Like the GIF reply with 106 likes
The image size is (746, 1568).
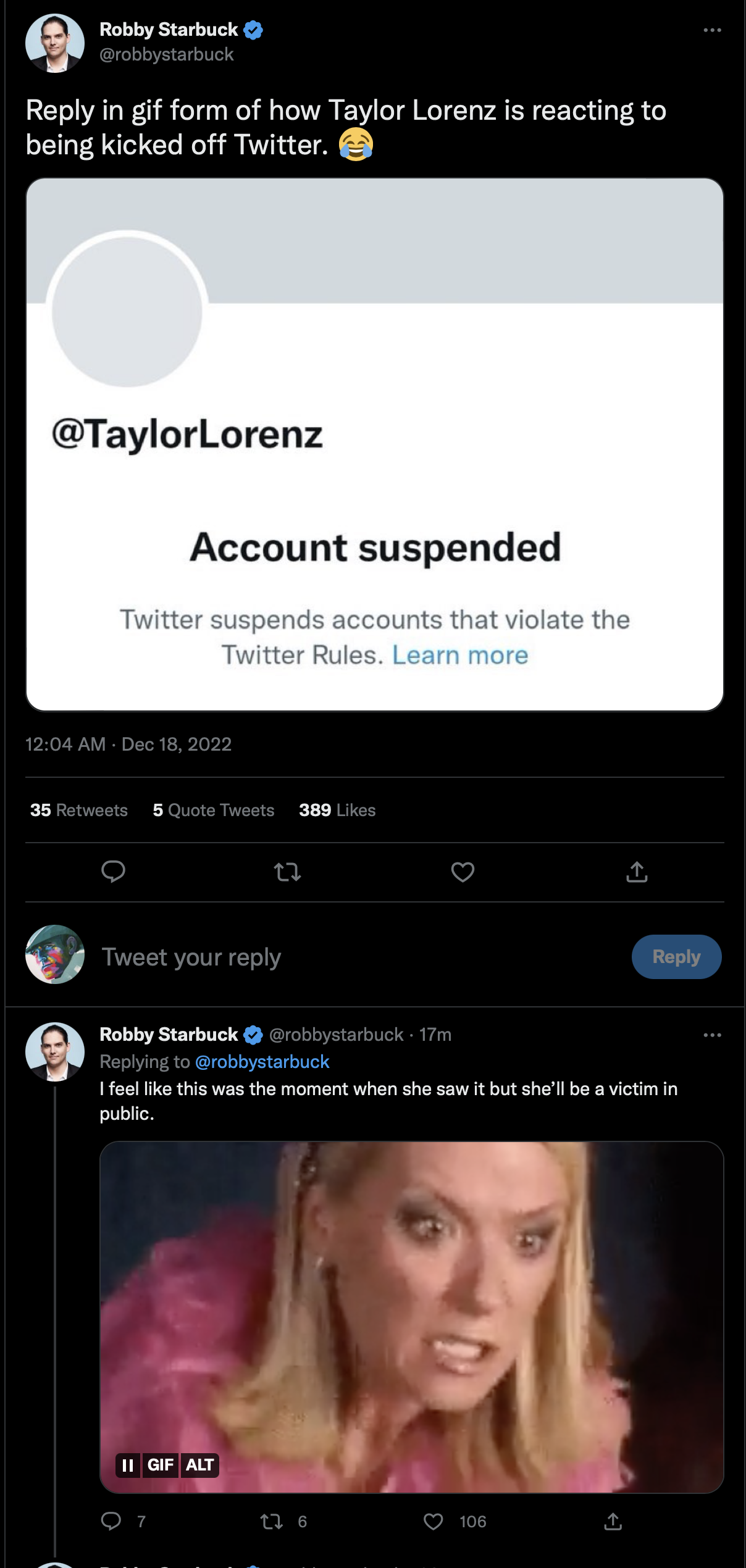[x=434, y=1522]
